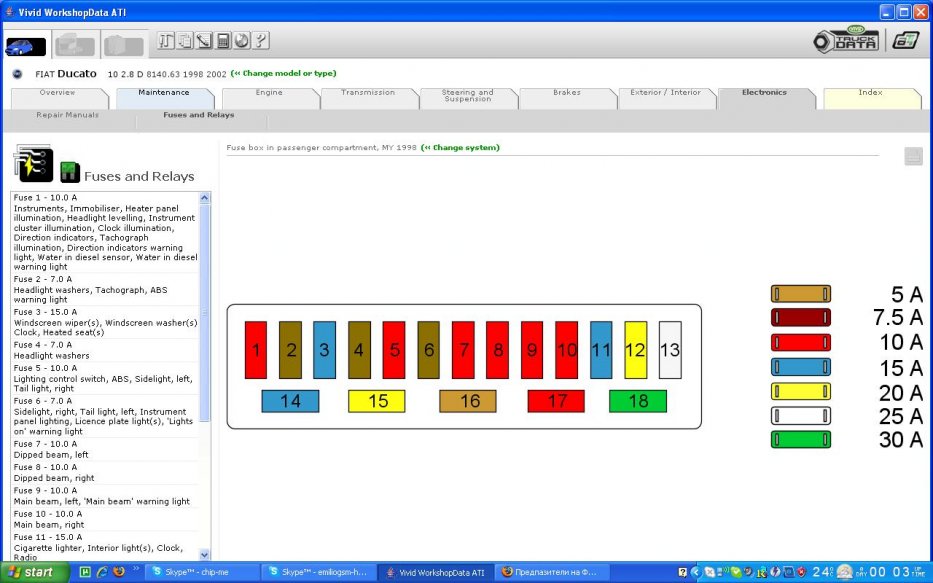Open the yellow Index tab

[x=870, y=93]
